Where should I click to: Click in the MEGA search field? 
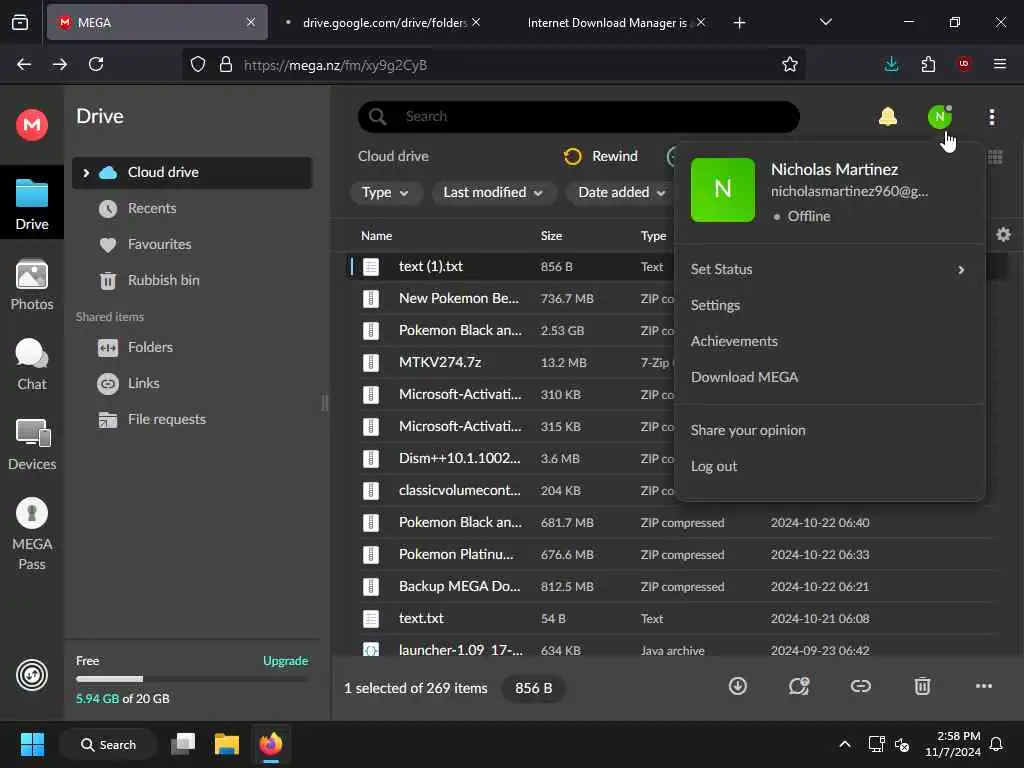579,117
